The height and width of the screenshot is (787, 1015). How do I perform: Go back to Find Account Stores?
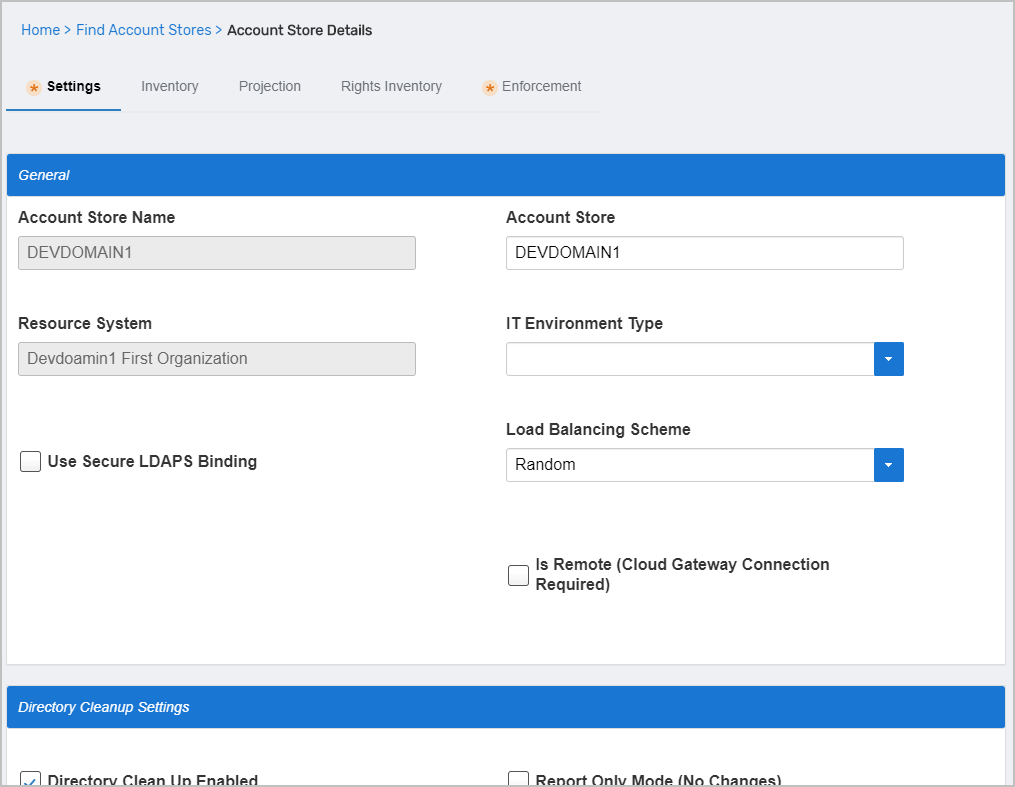tap(143, 30)
